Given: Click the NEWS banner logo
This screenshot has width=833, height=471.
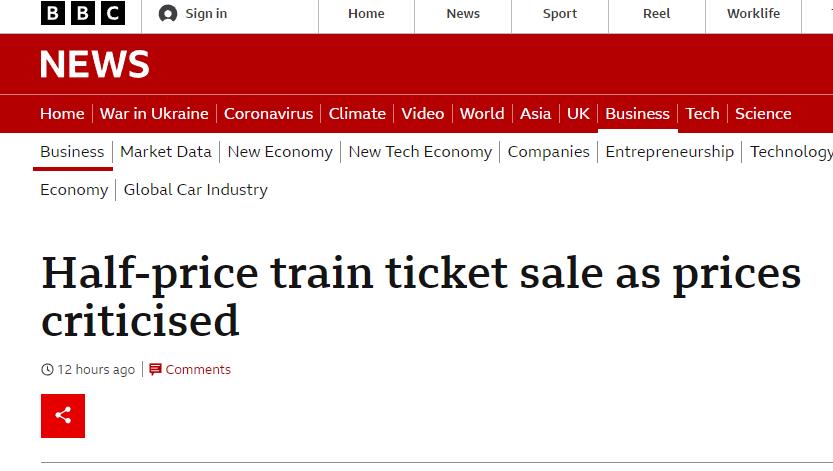Looking at the screenshot, I should click(x=95, y=64).
